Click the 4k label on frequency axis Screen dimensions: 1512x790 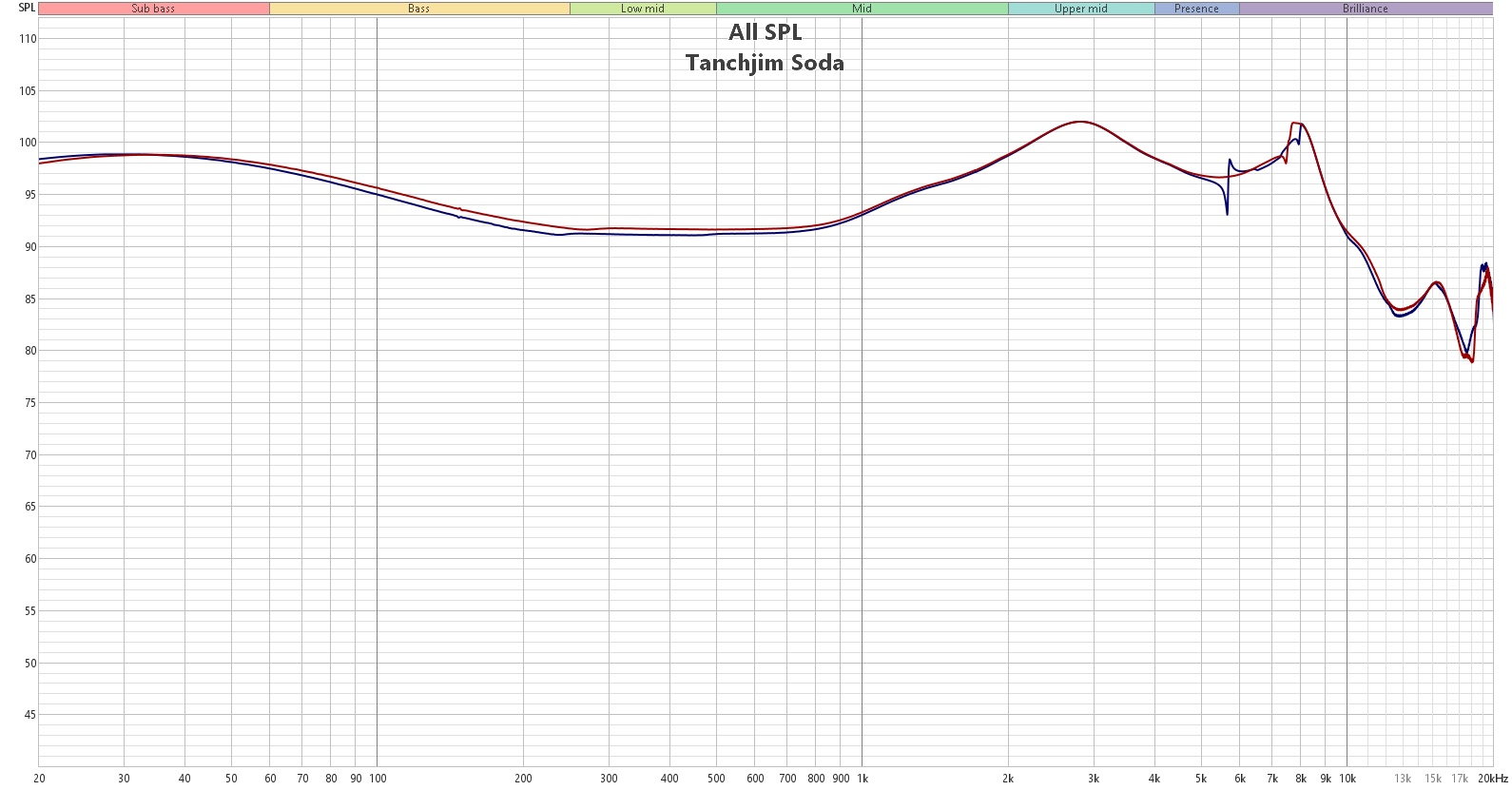1154,779
